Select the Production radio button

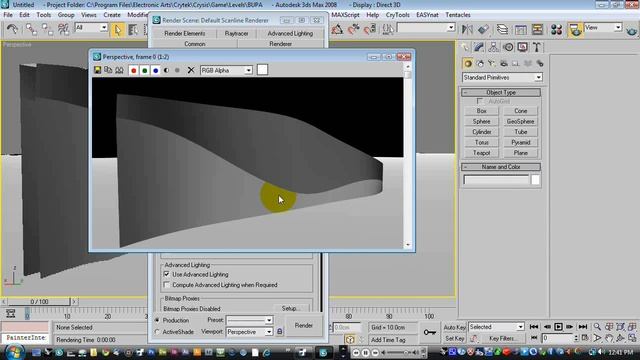click(158, 320)
